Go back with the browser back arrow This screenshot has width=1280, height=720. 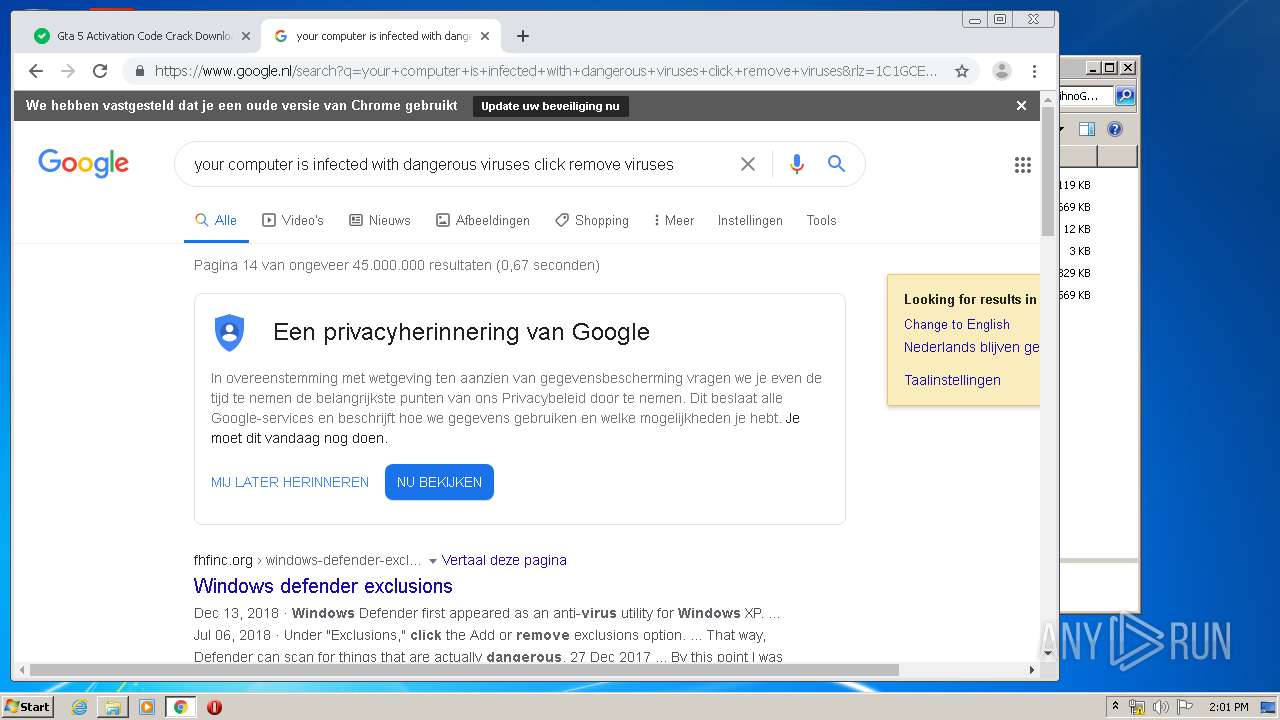click(36, 71)
